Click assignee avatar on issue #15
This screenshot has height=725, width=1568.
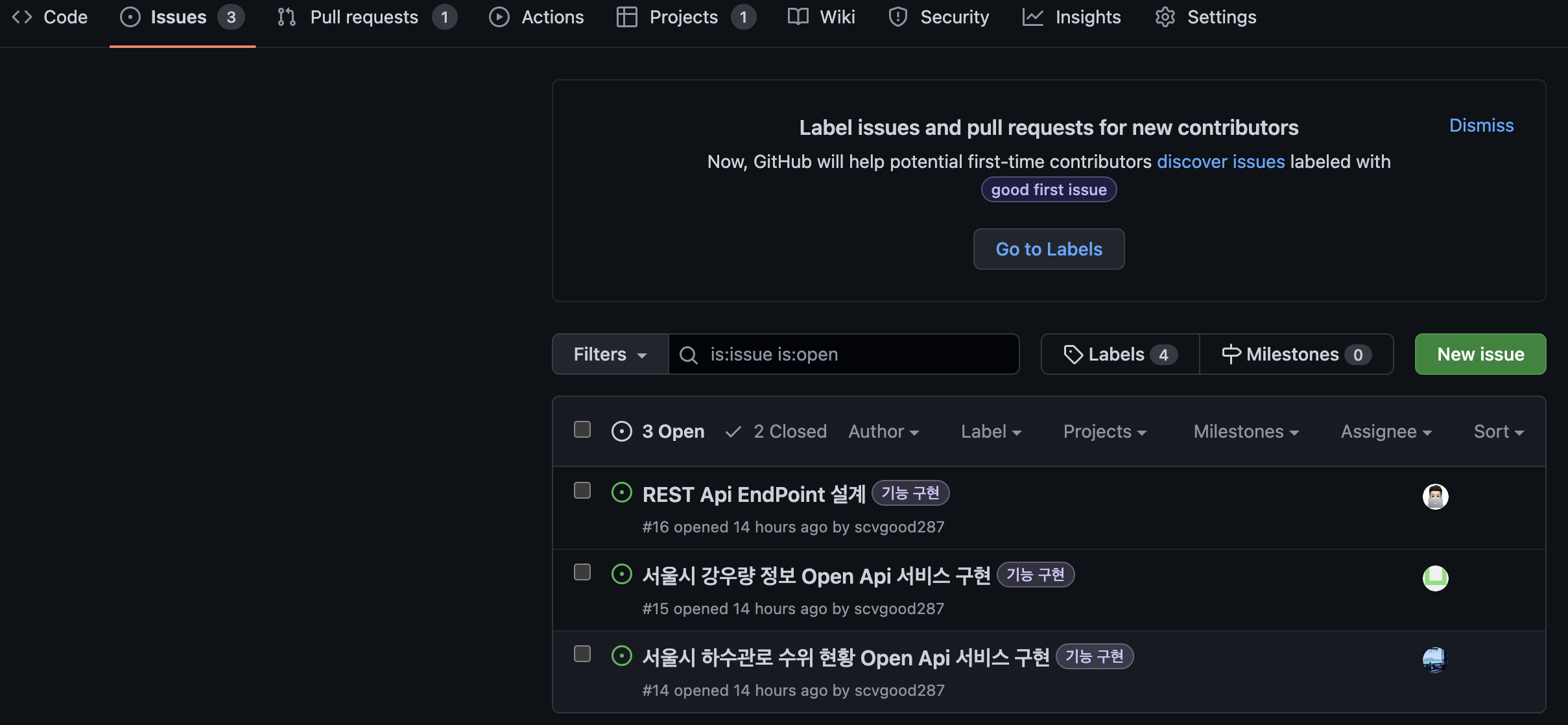click(1435, 578)
